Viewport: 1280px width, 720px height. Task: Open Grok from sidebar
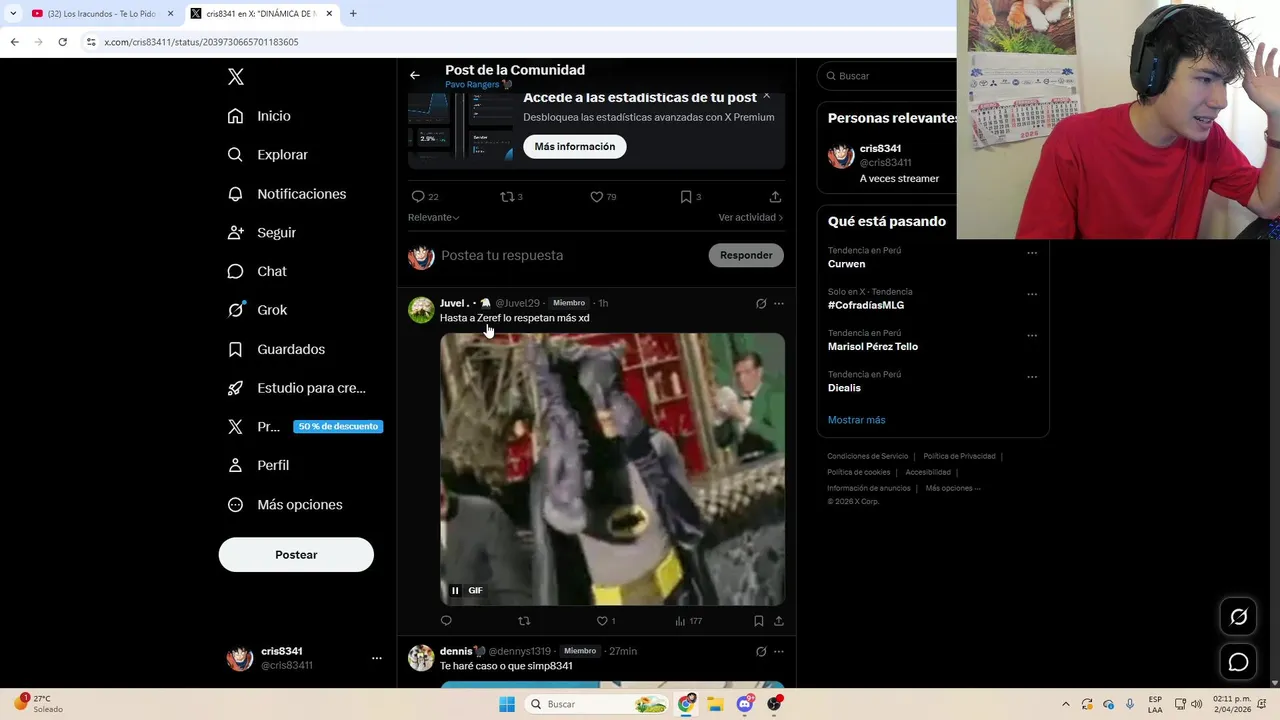(x=257, y=310)
